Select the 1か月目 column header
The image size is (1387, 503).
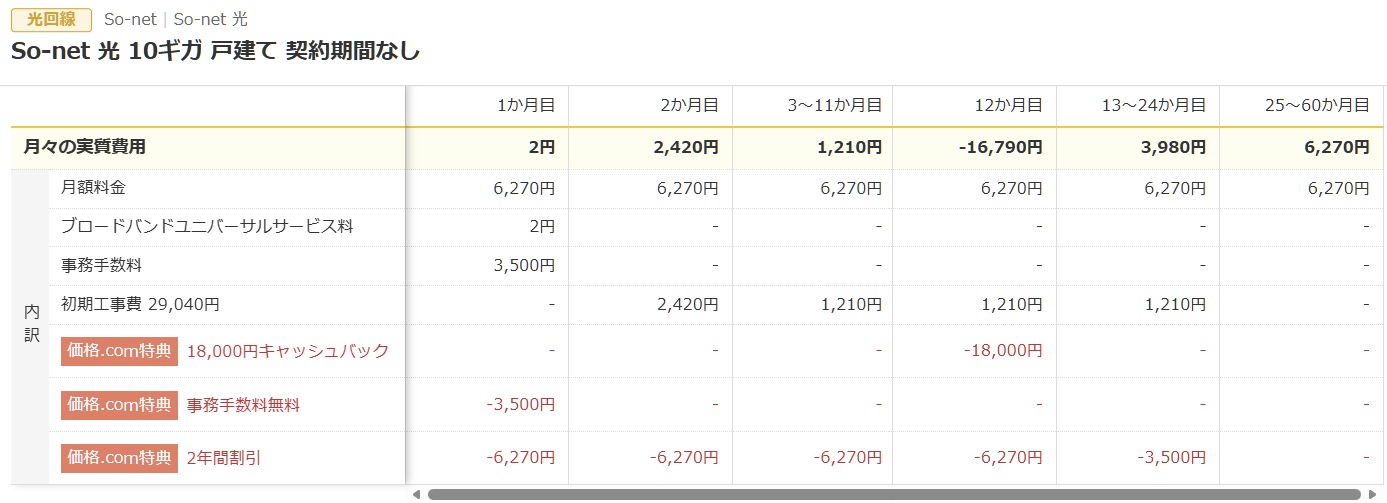coord(525,105)
